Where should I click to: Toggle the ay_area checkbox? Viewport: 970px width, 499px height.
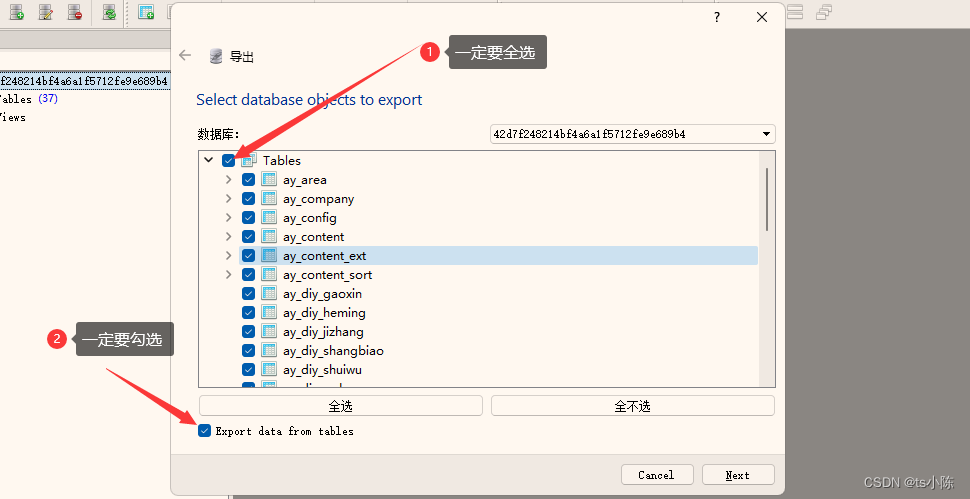[x=249, y=180]
